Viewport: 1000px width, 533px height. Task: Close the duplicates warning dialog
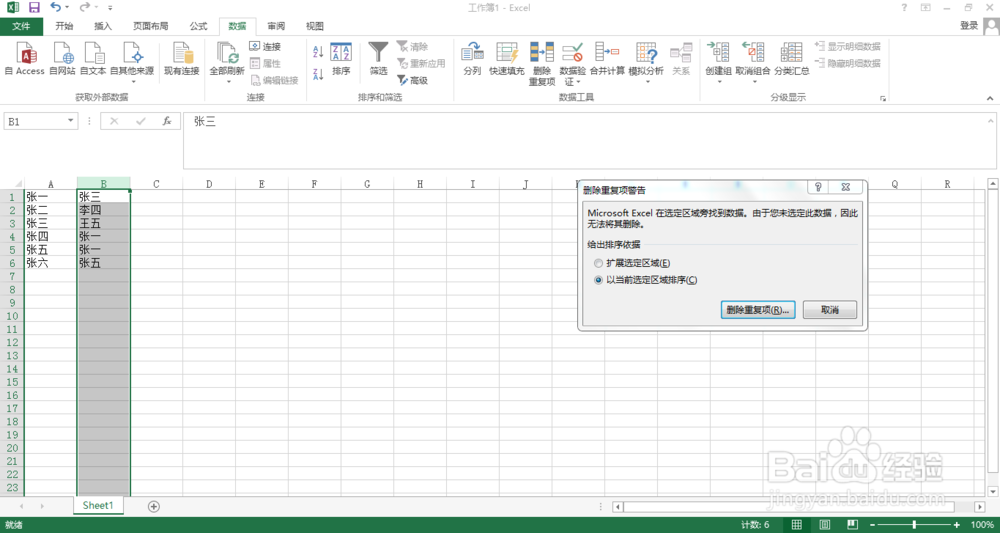[846, 187]
